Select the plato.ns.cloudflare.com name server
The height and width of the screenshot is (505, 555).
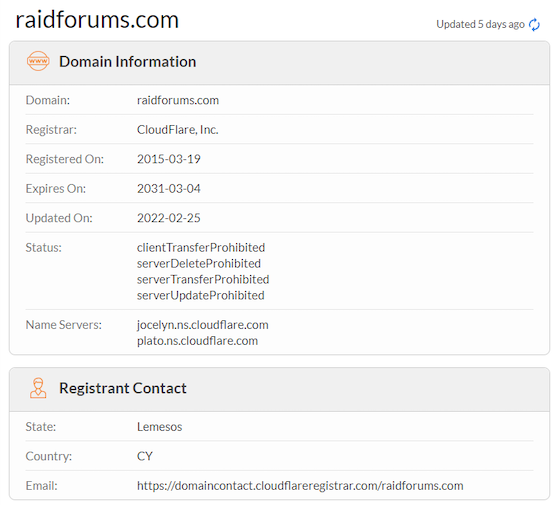pos(198,341)
